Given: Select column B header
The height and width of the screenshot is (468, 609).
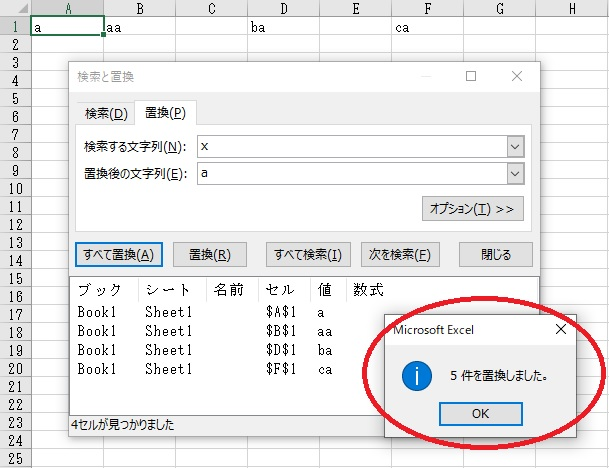Looking at the screenshot, I should tap(139, 8).
